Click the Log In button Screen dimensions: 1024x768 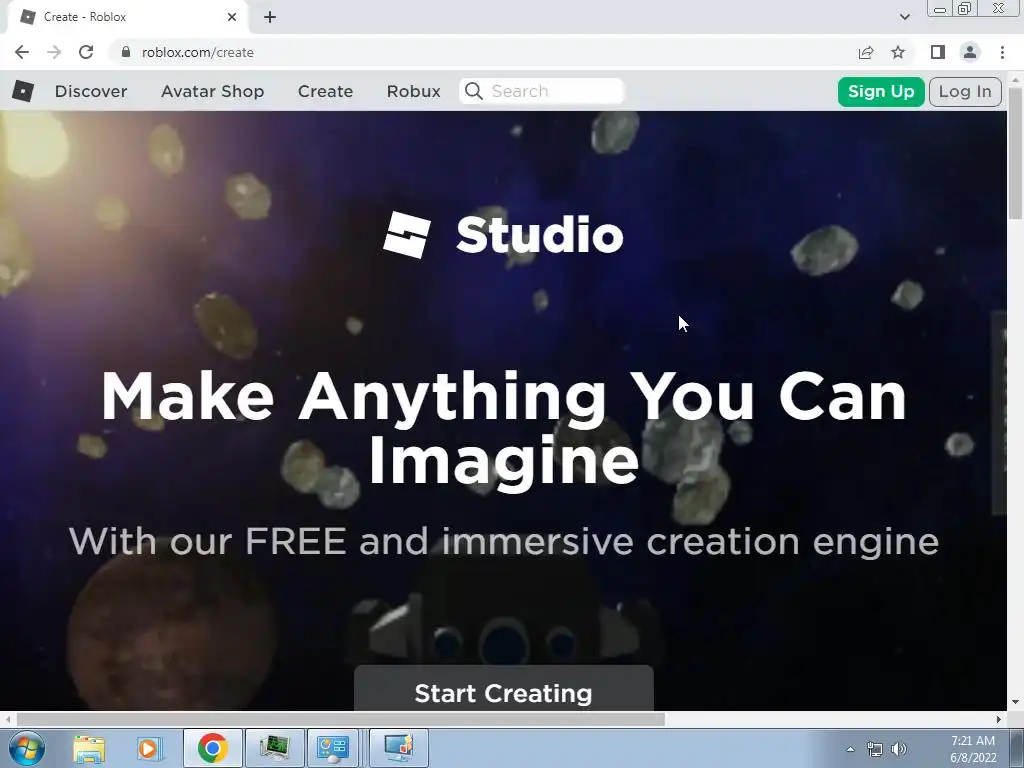[x=965, y=91]
